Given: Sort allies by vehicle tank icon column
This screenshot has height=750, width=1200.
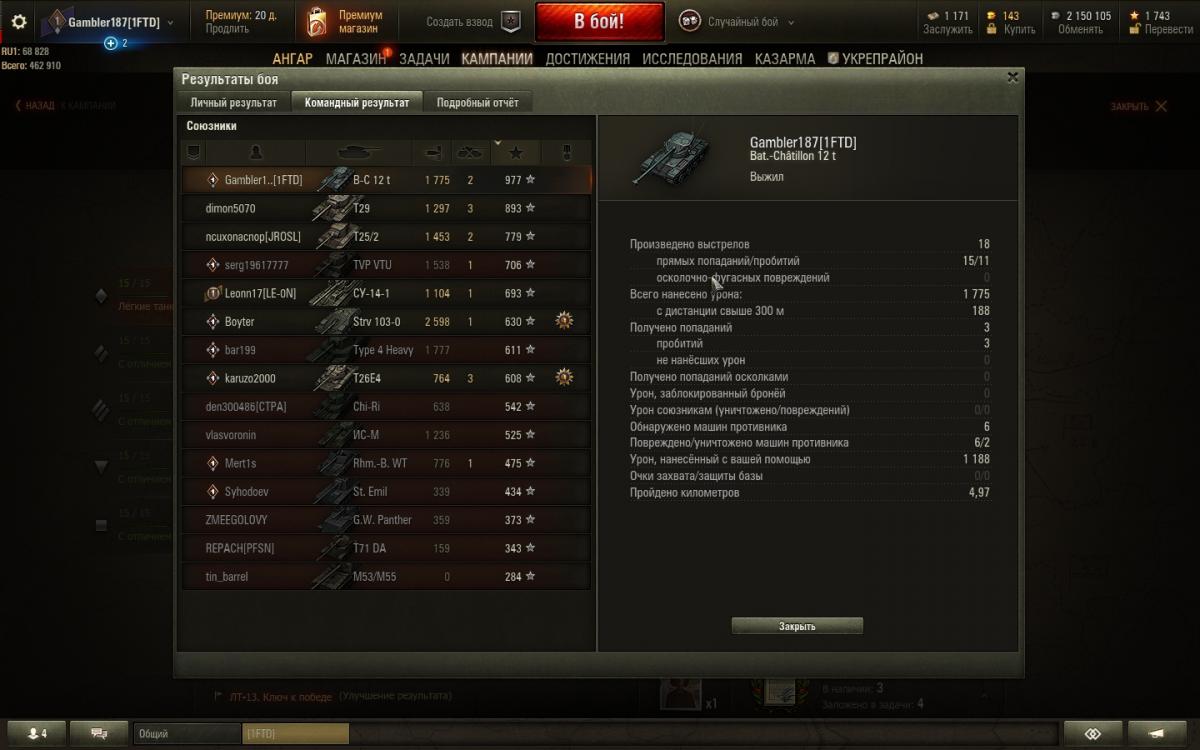Looking at the screenshot, I should [x=359, y=152].
